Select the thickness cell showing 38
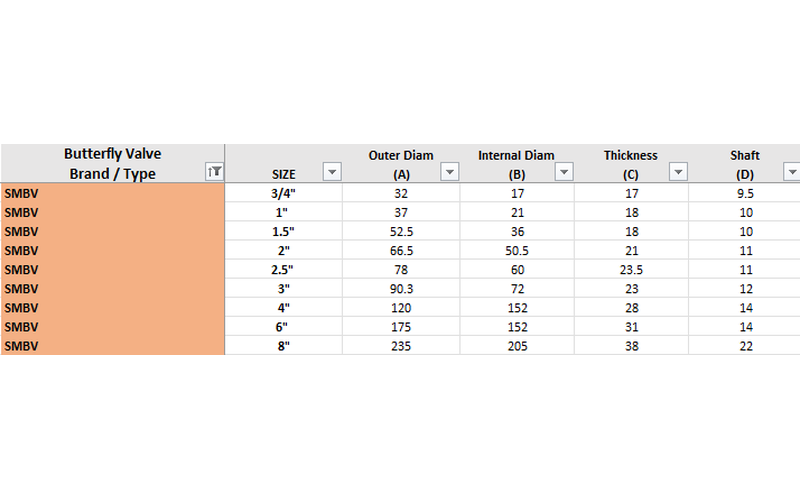 click(631, 345)
